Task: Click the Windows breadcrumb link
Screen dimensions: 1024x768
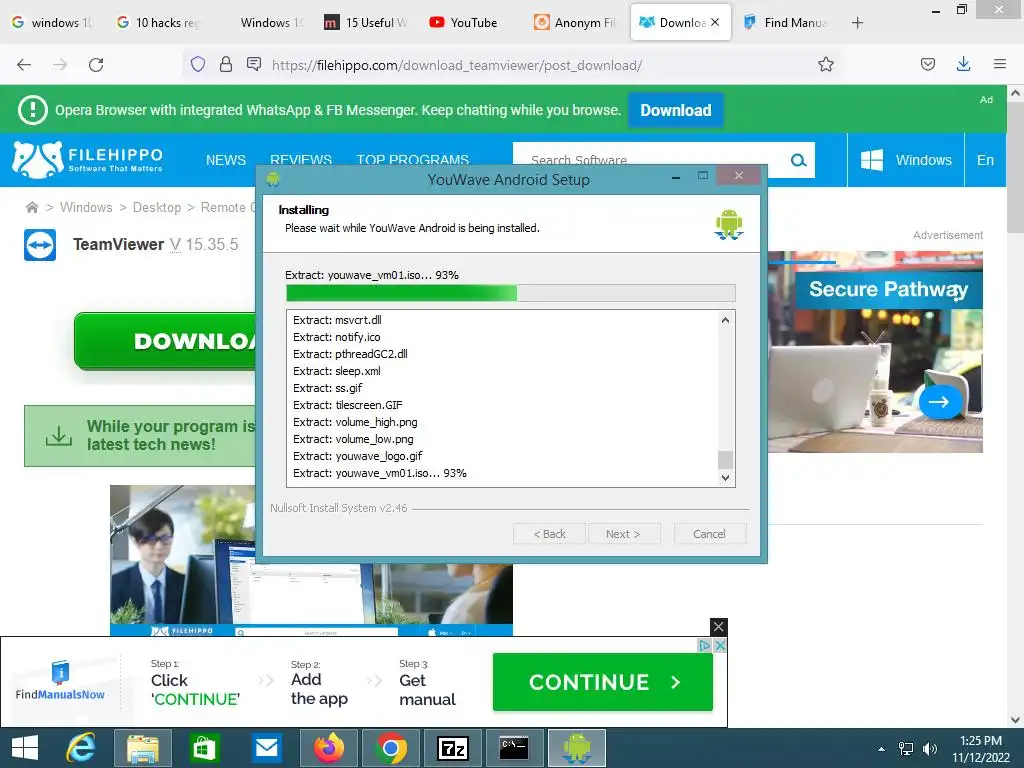Action: coord(86,207)
